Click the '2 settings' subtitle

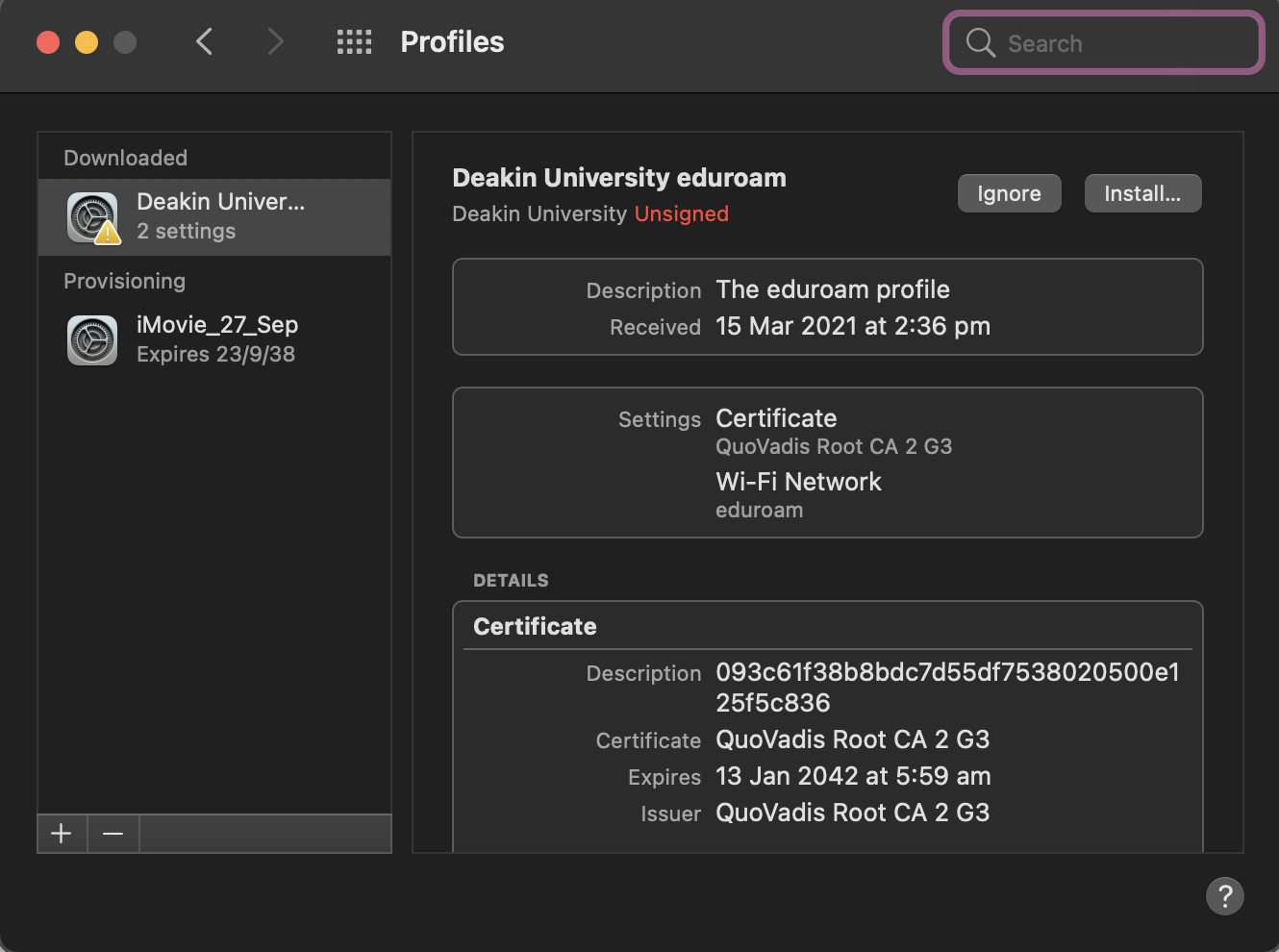point(186,231)
